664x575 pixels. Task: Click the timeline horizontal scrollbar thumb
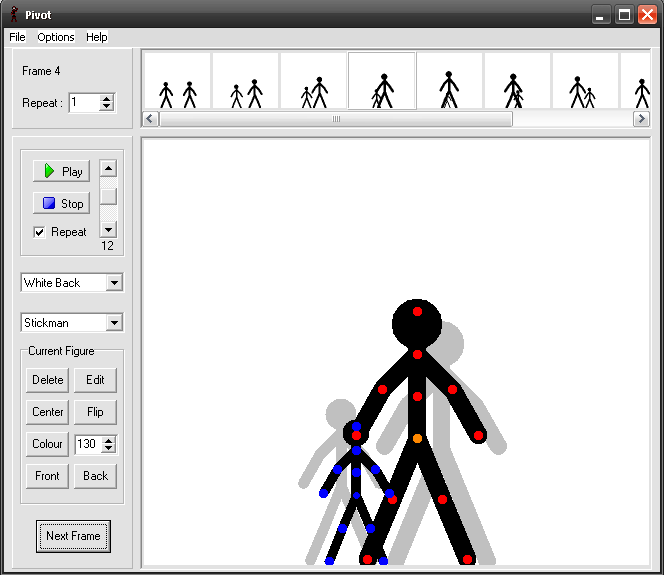point(336,119)
